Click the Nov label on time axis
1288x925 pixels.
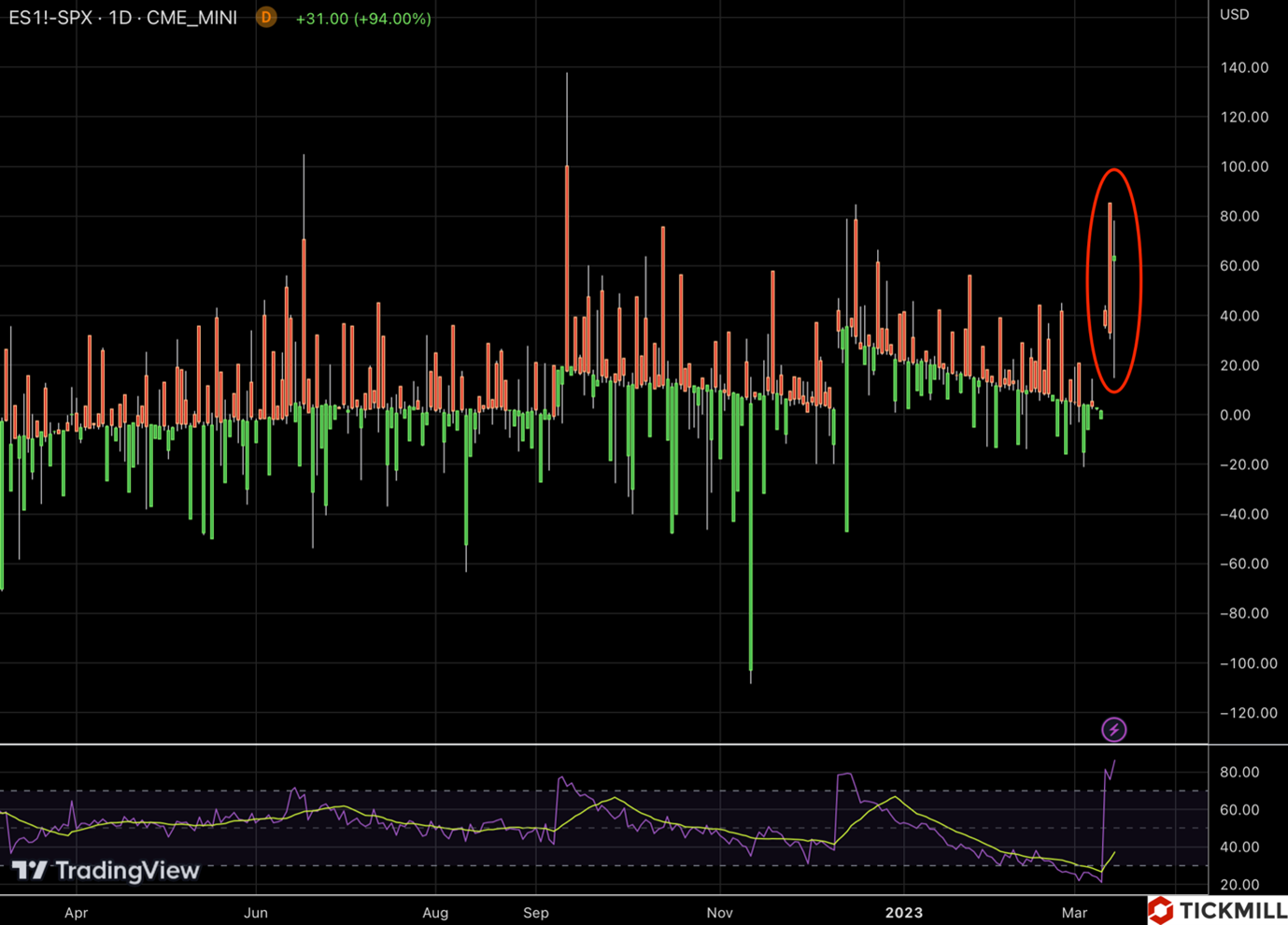click(x=719, y=913)
